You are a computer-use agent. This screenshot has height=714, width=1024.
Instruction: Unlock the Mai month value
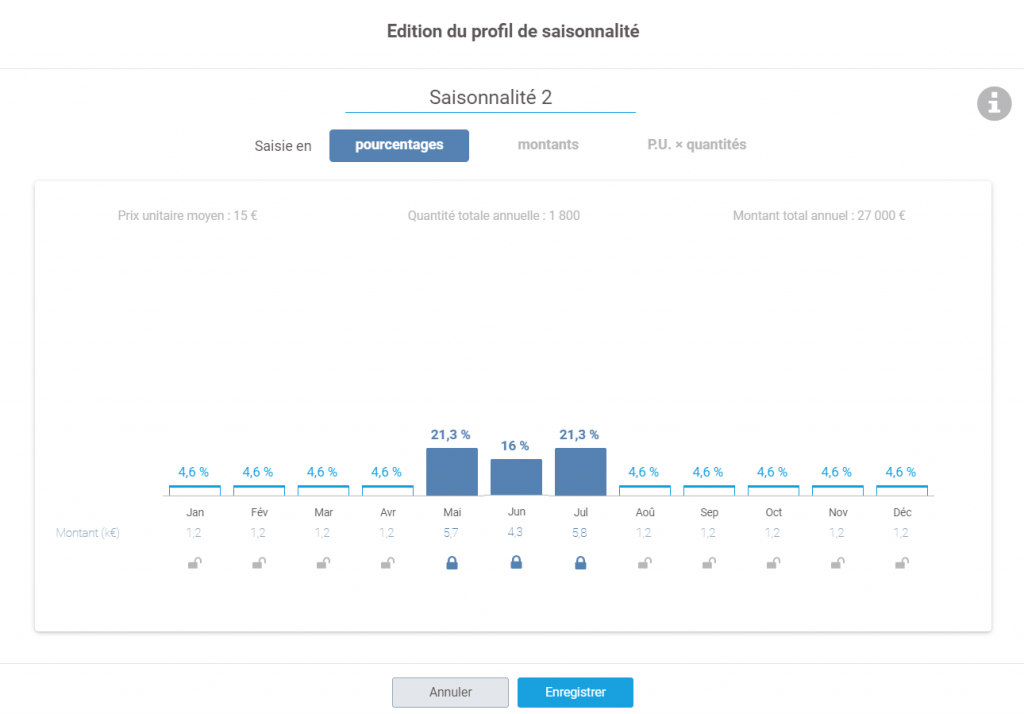point(452,562)
